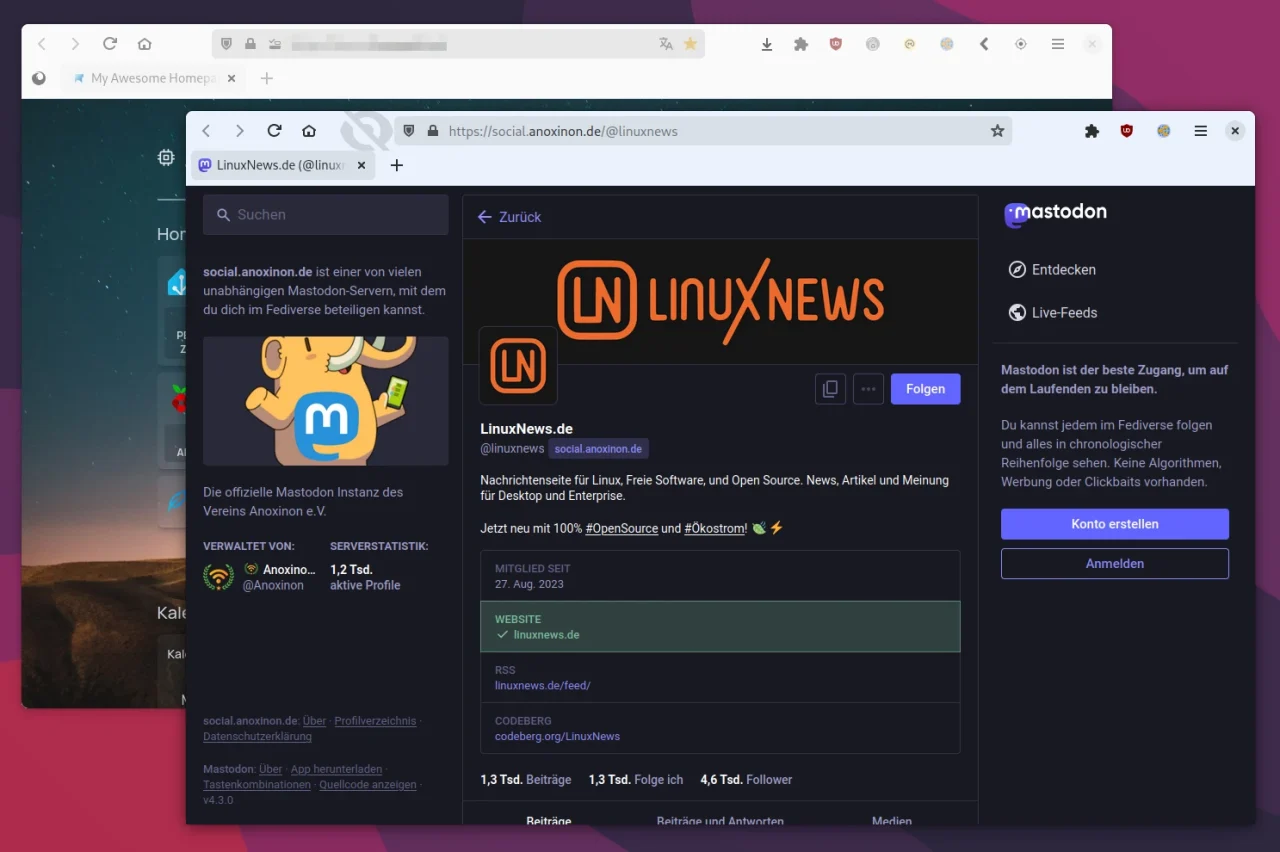Go to home page in front Mastodon window
The image size is (1280, 852).
(309, 131)
